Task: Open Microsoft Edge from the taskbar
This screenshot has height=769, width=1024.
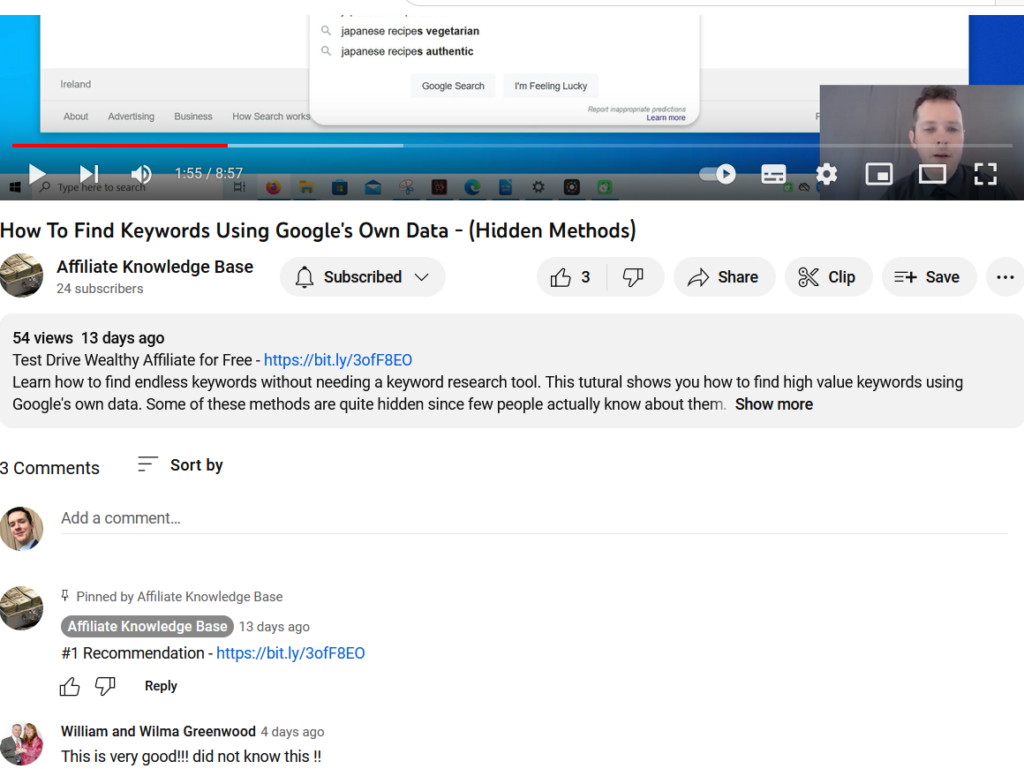Action: (x=472, y=188)
